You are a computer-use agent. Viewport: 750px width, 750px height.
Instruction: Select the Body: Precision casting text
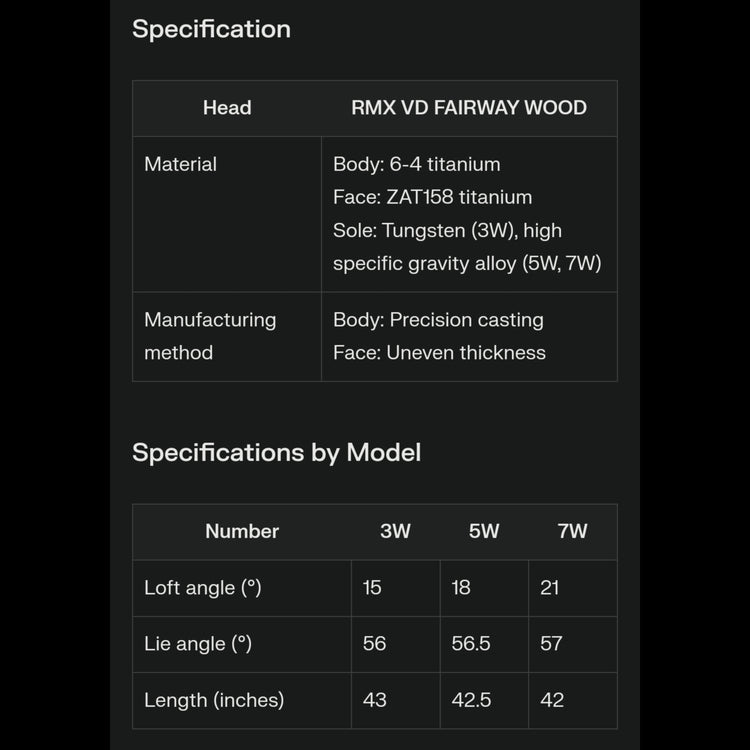tap(438, 320)
